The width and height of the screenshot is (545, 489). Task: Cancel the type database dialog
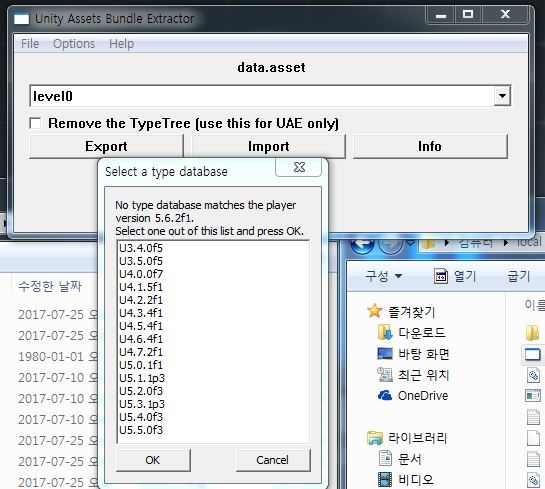click(x=273, y=460)
